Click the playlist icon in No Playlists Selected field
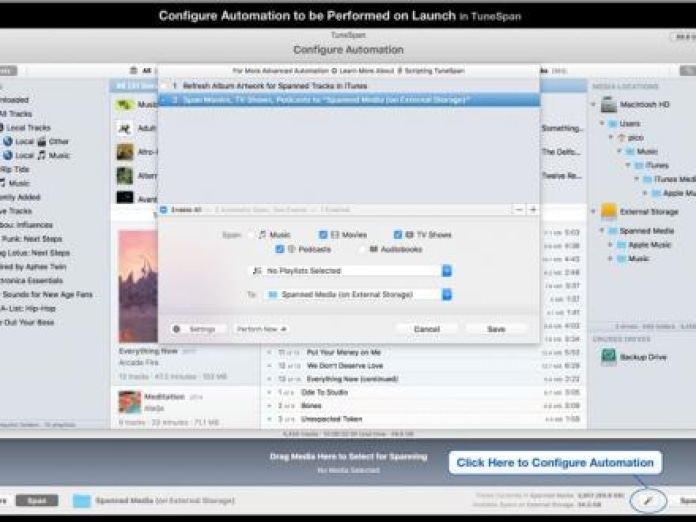 pyautogui.click(x=257, y=270)
